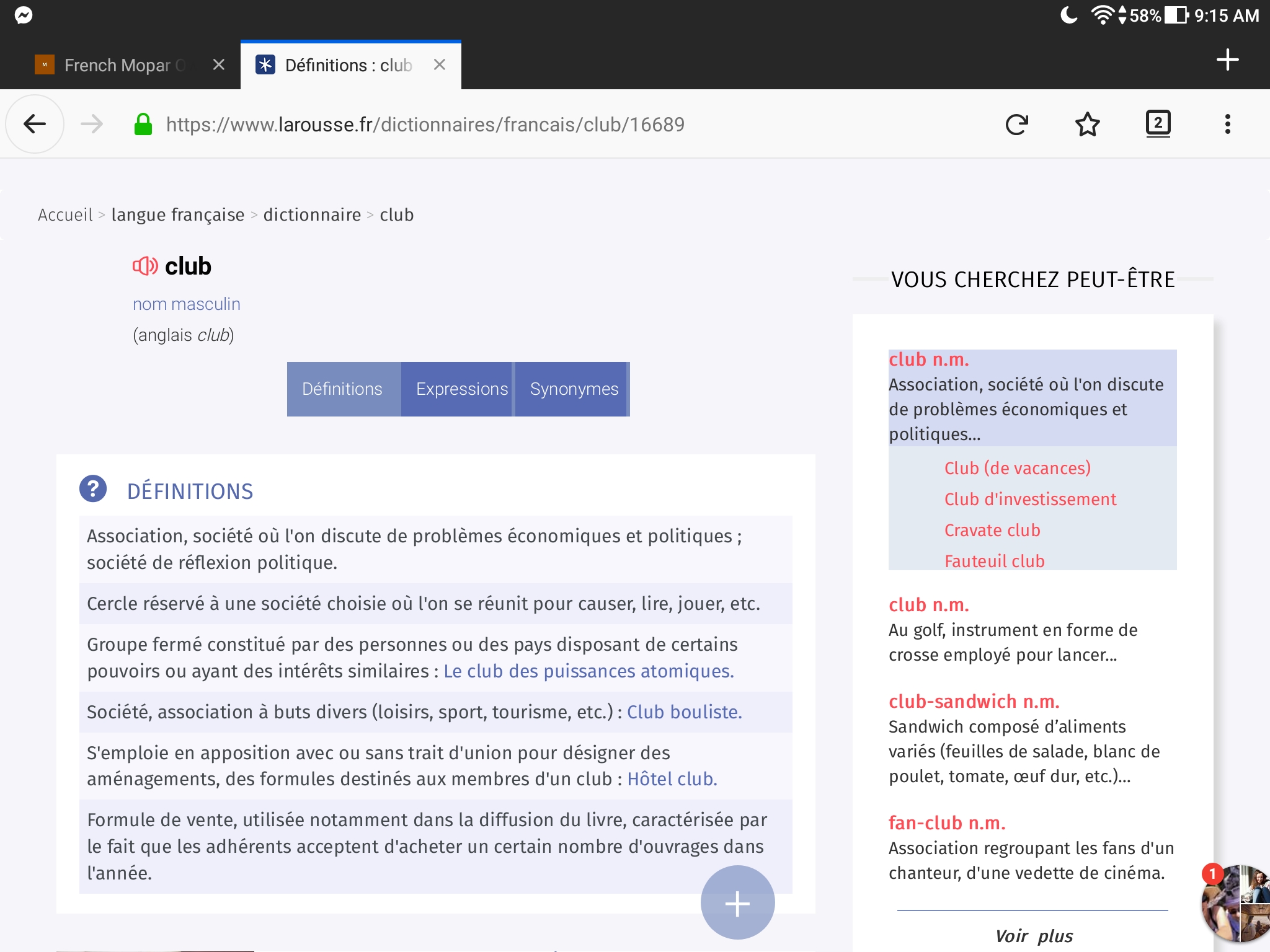
Task: Add a new tab with plus icon
Action: (x=1227, y=60)
